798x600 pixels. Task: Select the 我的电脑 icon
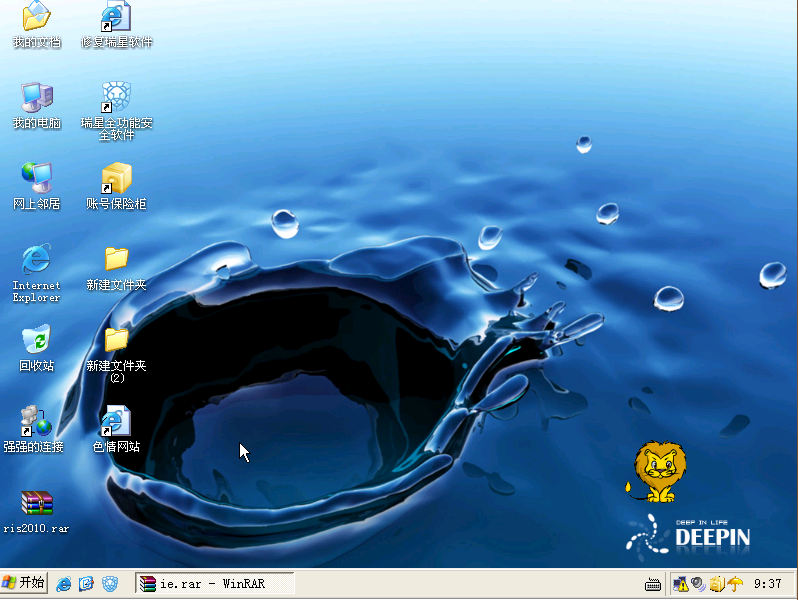[x=36, y=105]
